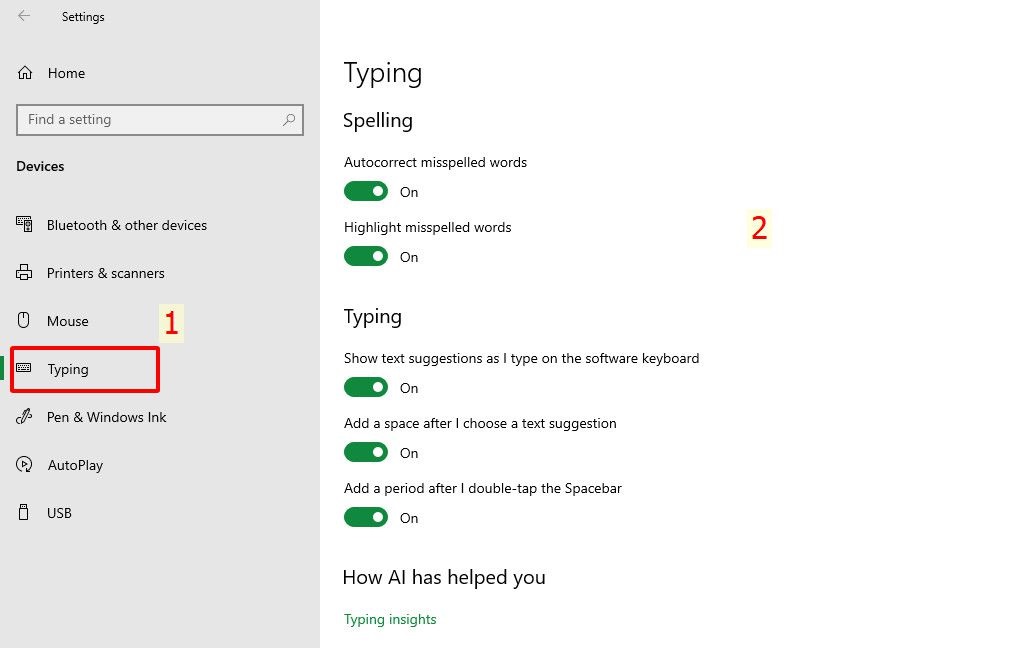Switch off add space after text suggestion
This screenshot has height=648, width=1011.
click(366, 452)
